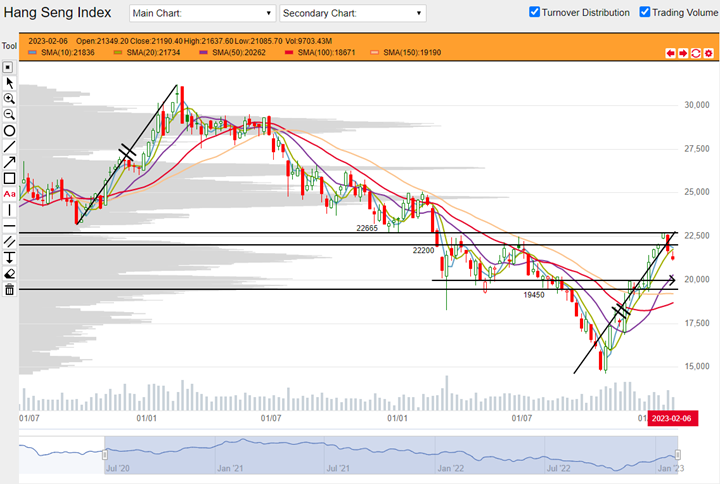The height and width of the screenshot is (484, 720).
Task: Click the 25,000 axis label
Action: pyautogui.click(x=697, y=191)
